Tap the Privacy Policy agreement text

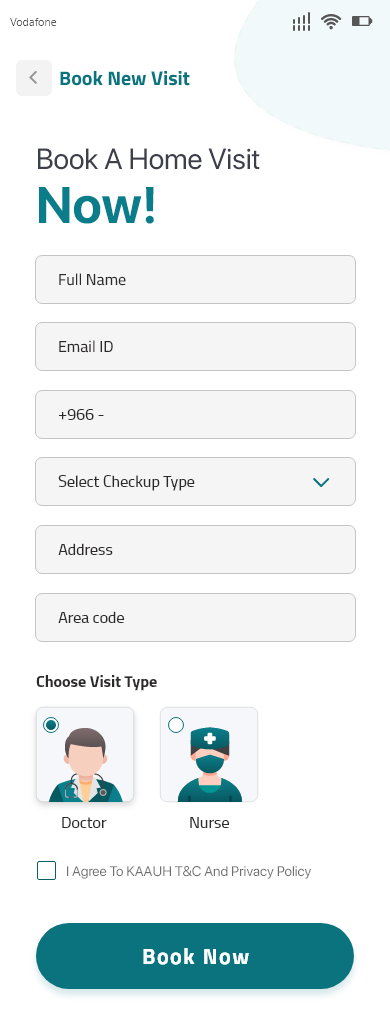click(188, 871)
